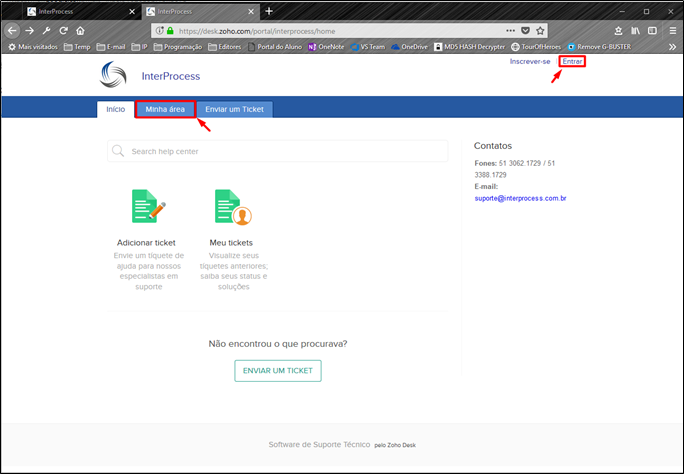Viewport: 684px width, 474px height.
Task: Show more bookmarks chevron
Action: click(672, 47)
